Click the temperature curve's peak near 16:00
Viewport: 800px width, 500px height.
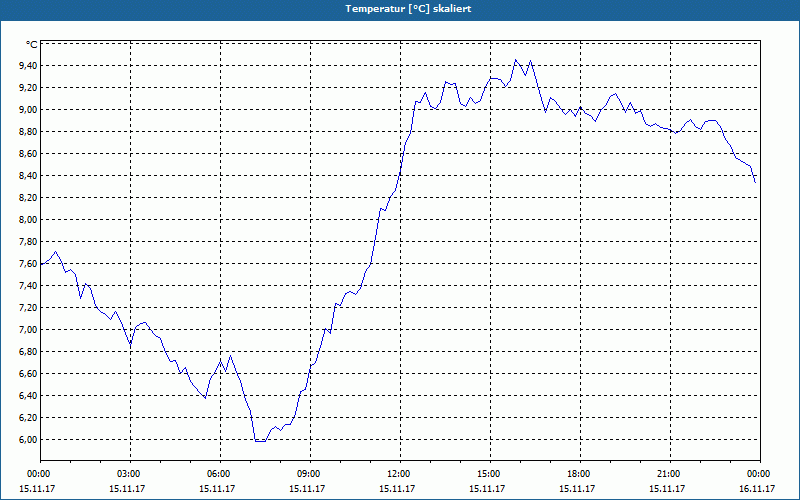515,60
